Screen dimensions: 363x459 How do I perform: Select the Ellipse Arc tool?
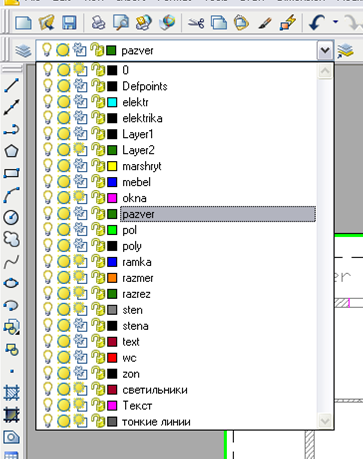click(11, 305)
